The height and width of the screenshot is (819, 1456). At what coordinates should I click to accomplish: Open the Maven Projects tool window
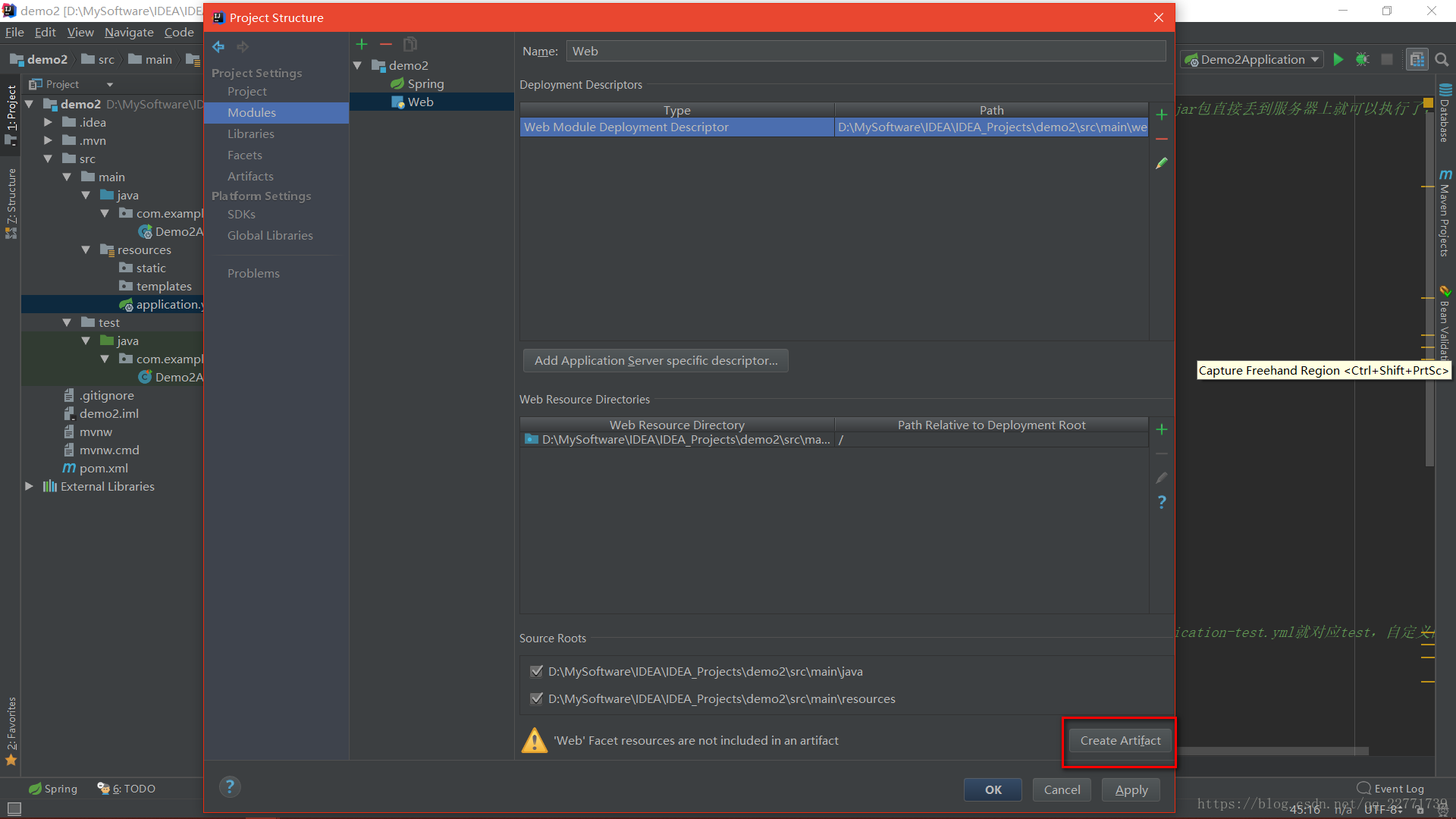1445,213
